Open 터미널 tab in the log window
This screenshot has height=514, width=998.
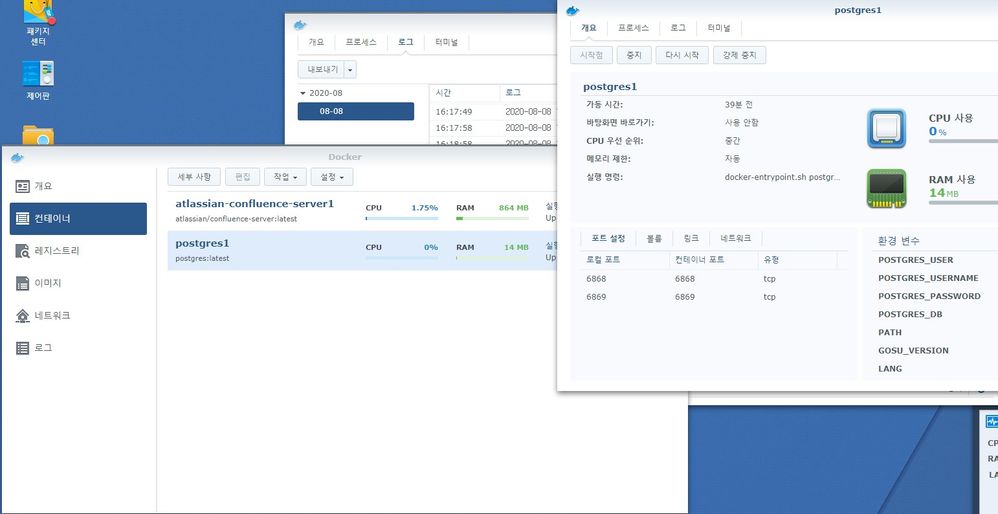pyautogui.click(x=447, y=43)
